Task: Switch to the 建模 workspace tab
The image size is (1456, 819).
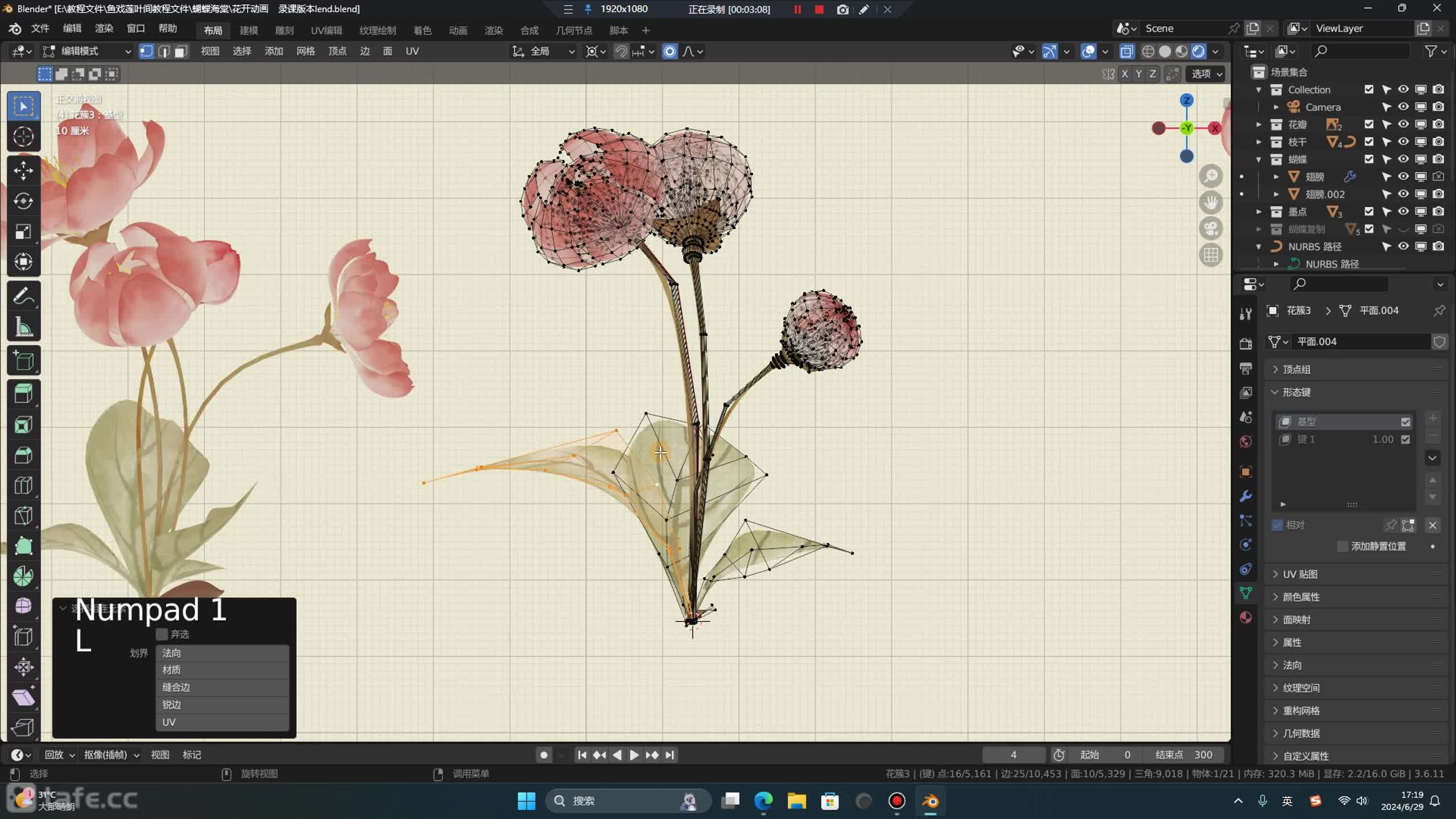Action: coord(249,30)
